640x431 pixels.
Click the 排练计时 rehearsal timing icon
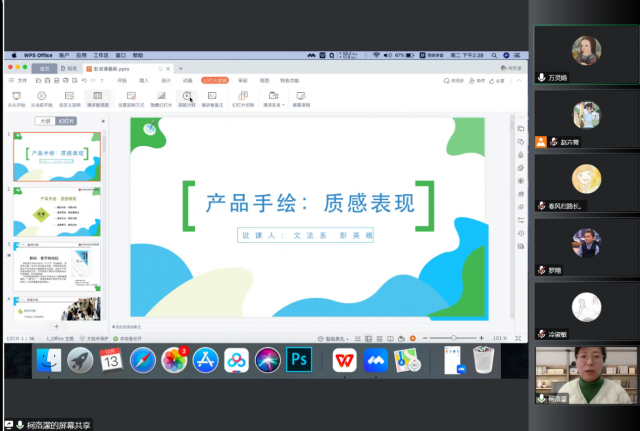[x=187, y=96]
